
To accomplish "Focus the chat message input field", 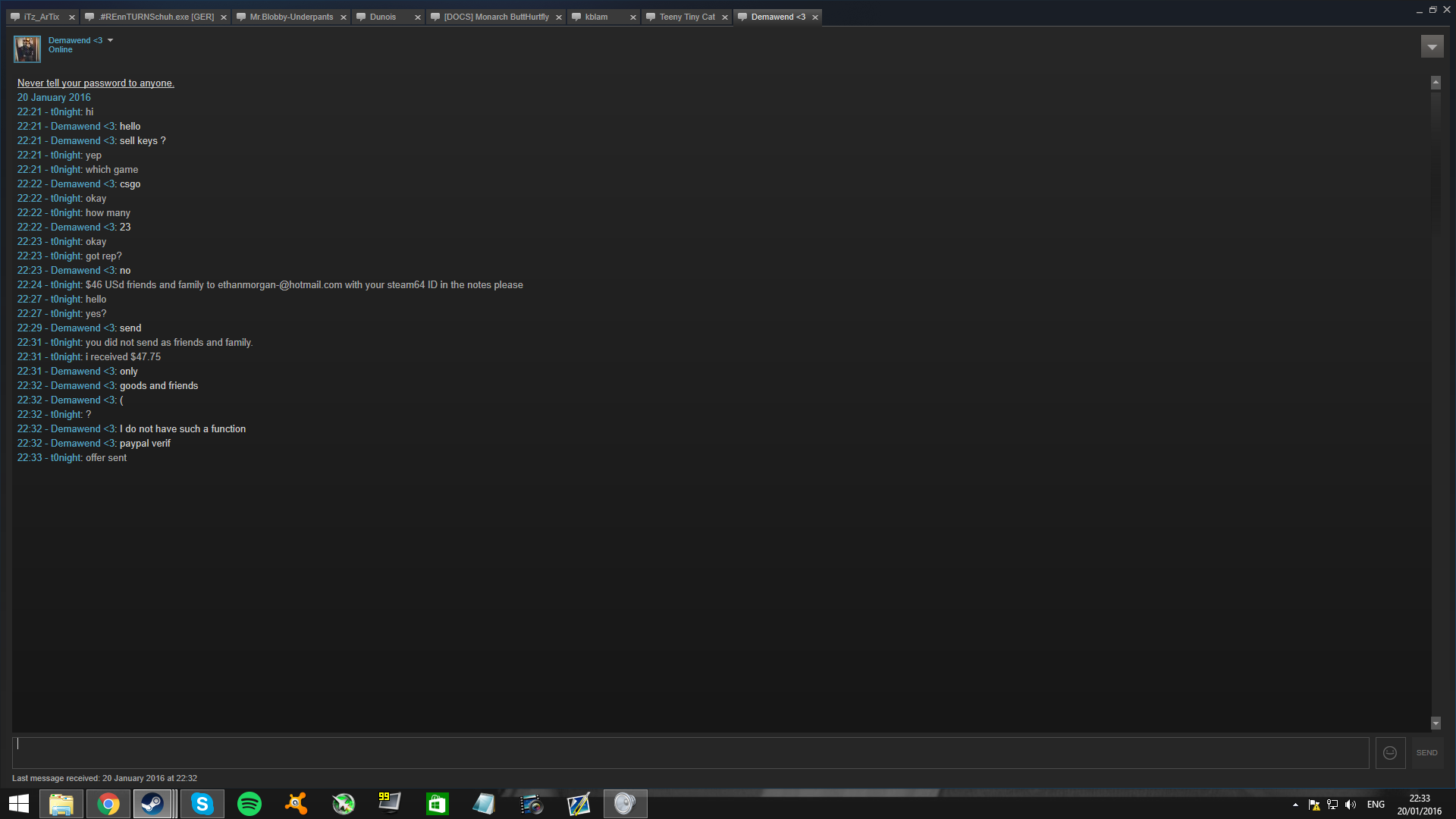I will [x=690, y=753].
